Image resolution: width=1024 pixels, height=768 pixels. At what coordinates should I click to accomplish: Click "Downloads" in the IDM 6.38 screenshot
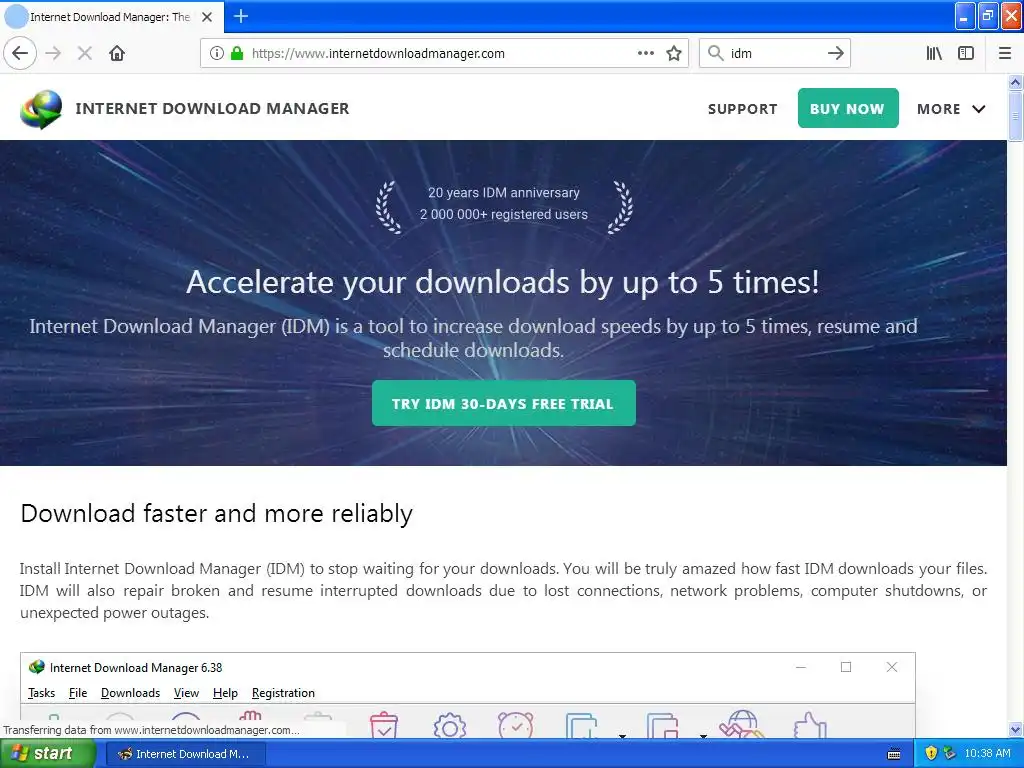coord(131,693)
